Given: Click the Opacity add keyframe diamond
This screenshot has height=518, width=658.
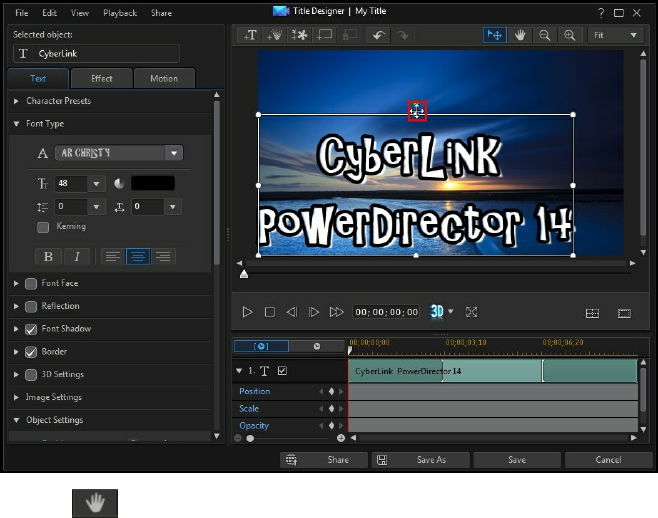Looking at the screenshot, I should 332,426.
